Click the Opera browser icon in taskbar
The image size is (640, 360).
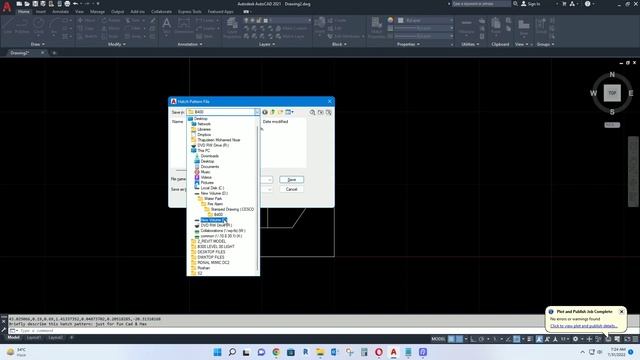[x=379, y=352]
